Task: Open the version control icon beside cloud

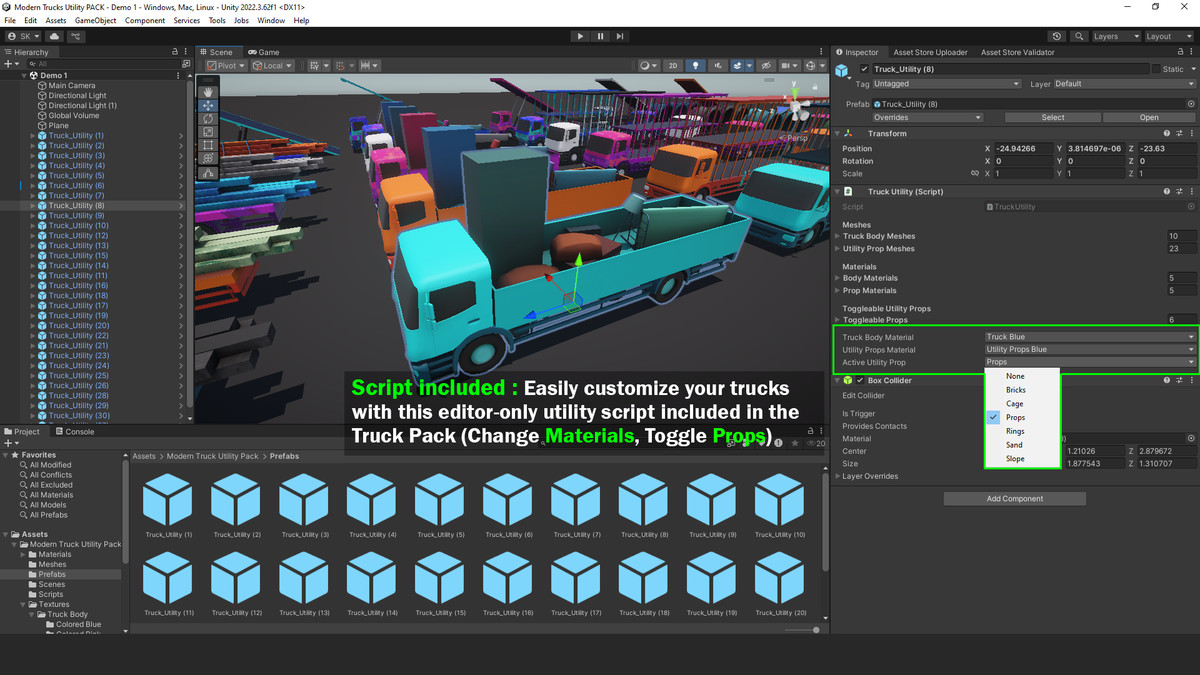Action: (76, 36)
